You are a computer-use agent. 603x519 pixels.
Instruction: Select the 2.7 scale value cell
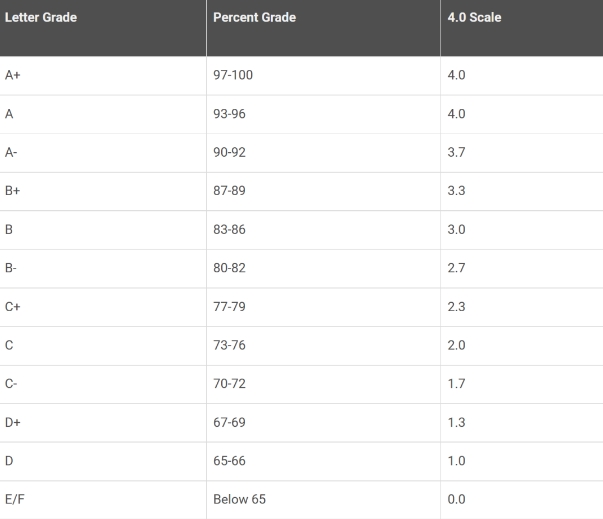(x=522, y=268)
